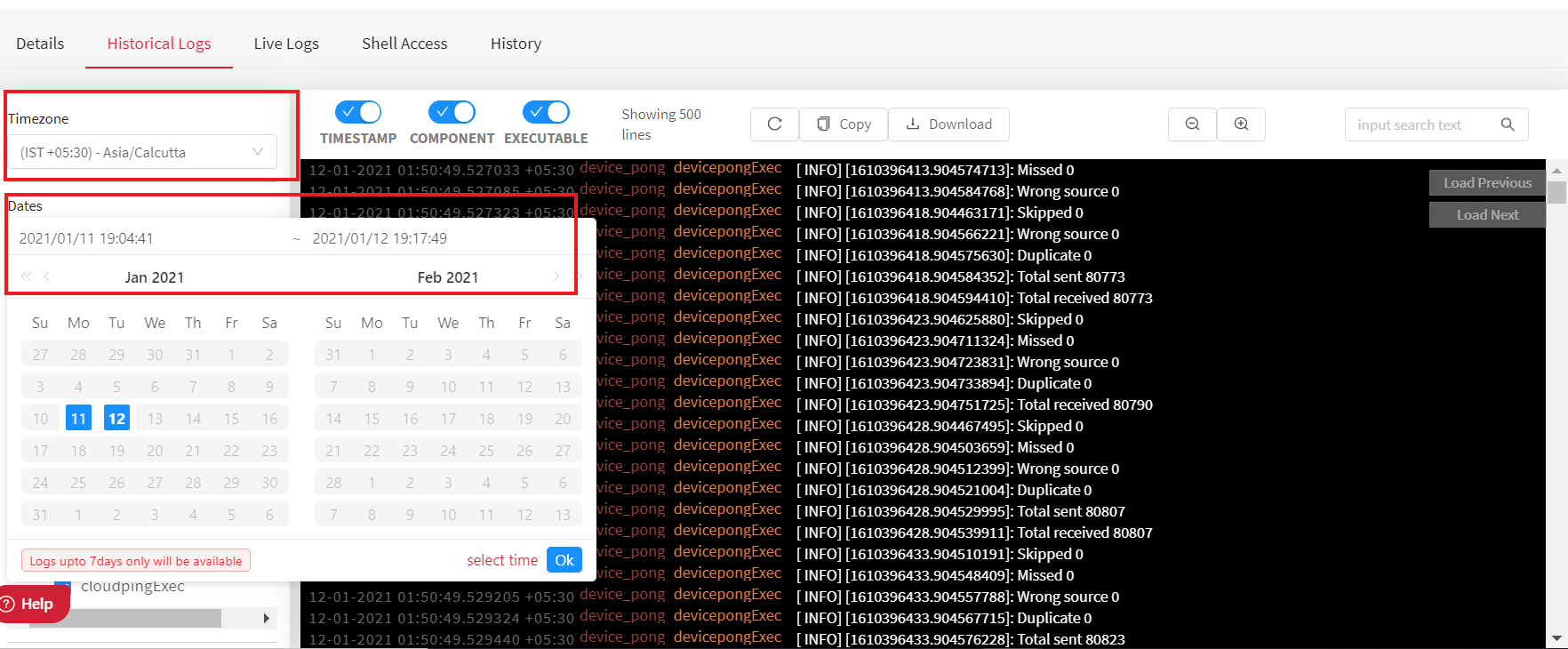
Task: Open the Shell Access tab
Action: pos(404,44)
